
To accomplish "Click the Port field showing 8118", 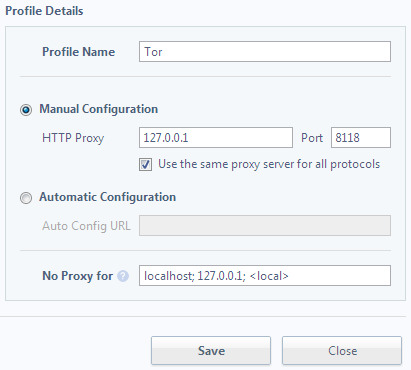I will pyautogui.click(x=361, y=137).
